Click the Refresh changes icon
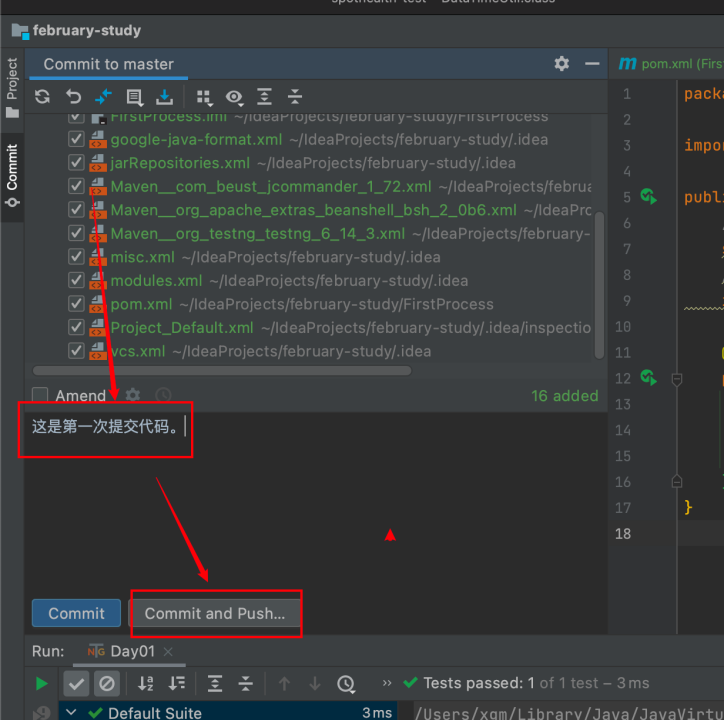 pos(42,97)
